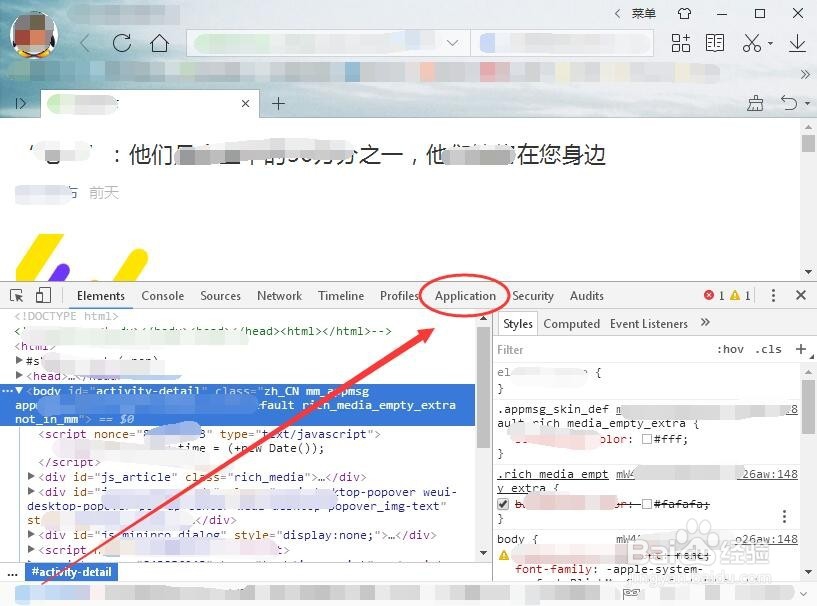
Task: Go to the home page icon
Action: coord(159,43)
